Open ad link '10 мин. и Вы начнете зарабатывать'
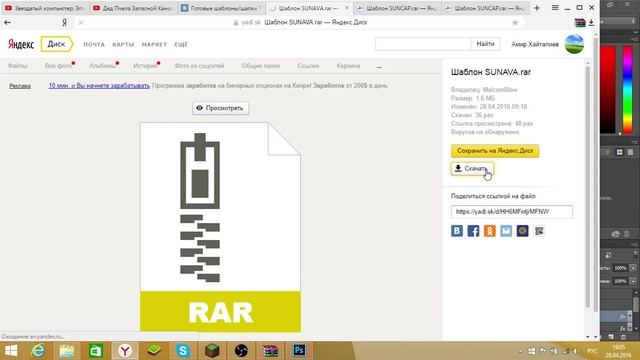The width and height of the screenshot is (640, 360). click(x=99, y=86)
